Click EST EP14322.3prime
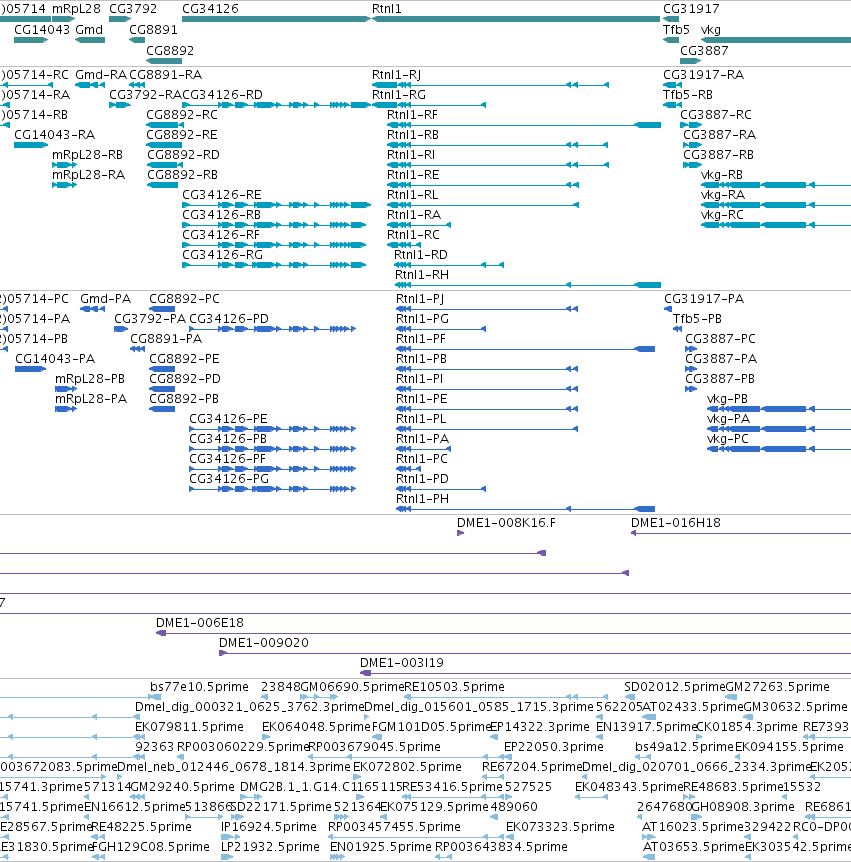Screen dimensions: 851x862 (x=539, y=727)
